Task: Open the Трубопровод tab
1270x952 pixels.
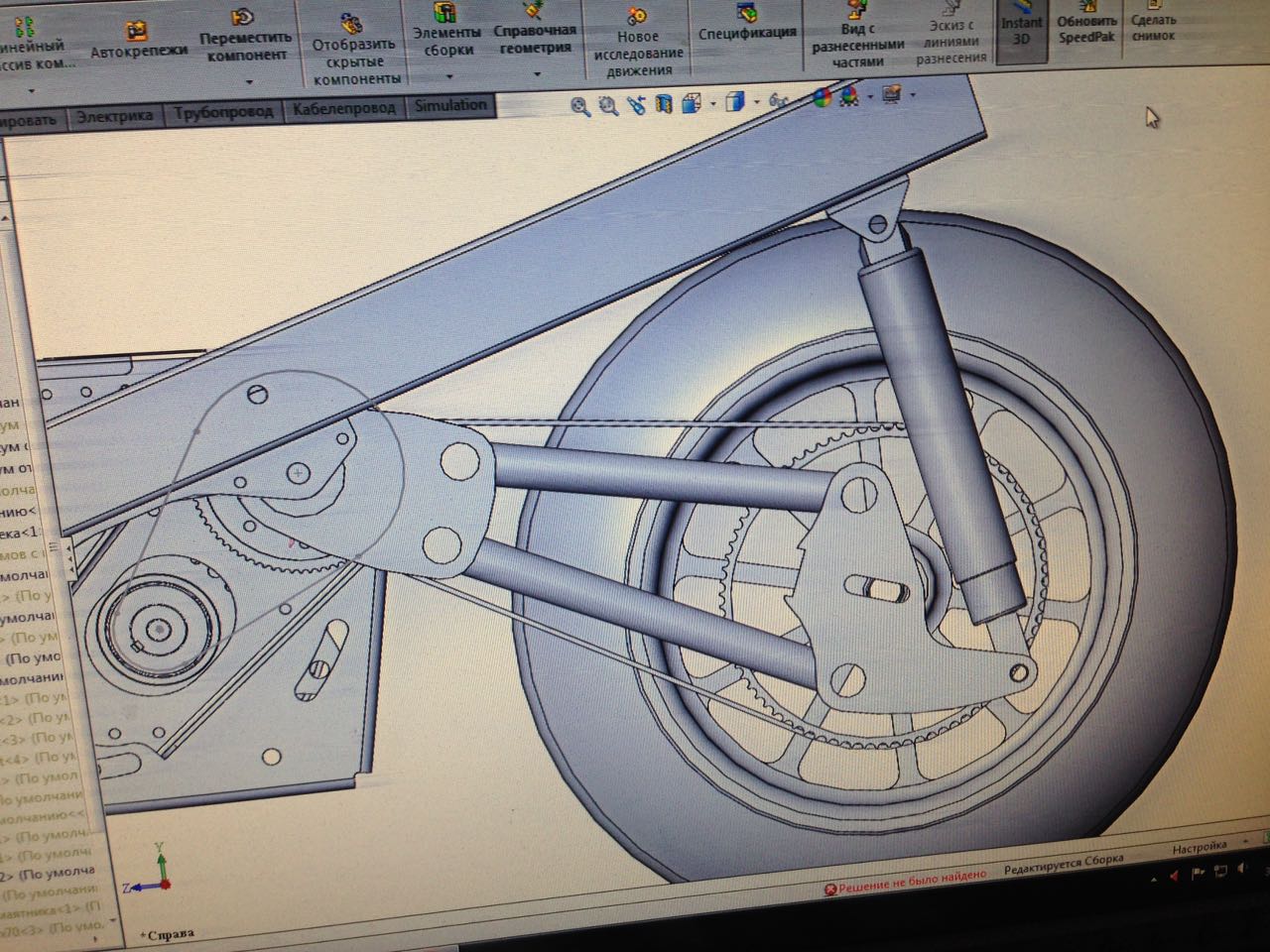Action: point(223,112)
